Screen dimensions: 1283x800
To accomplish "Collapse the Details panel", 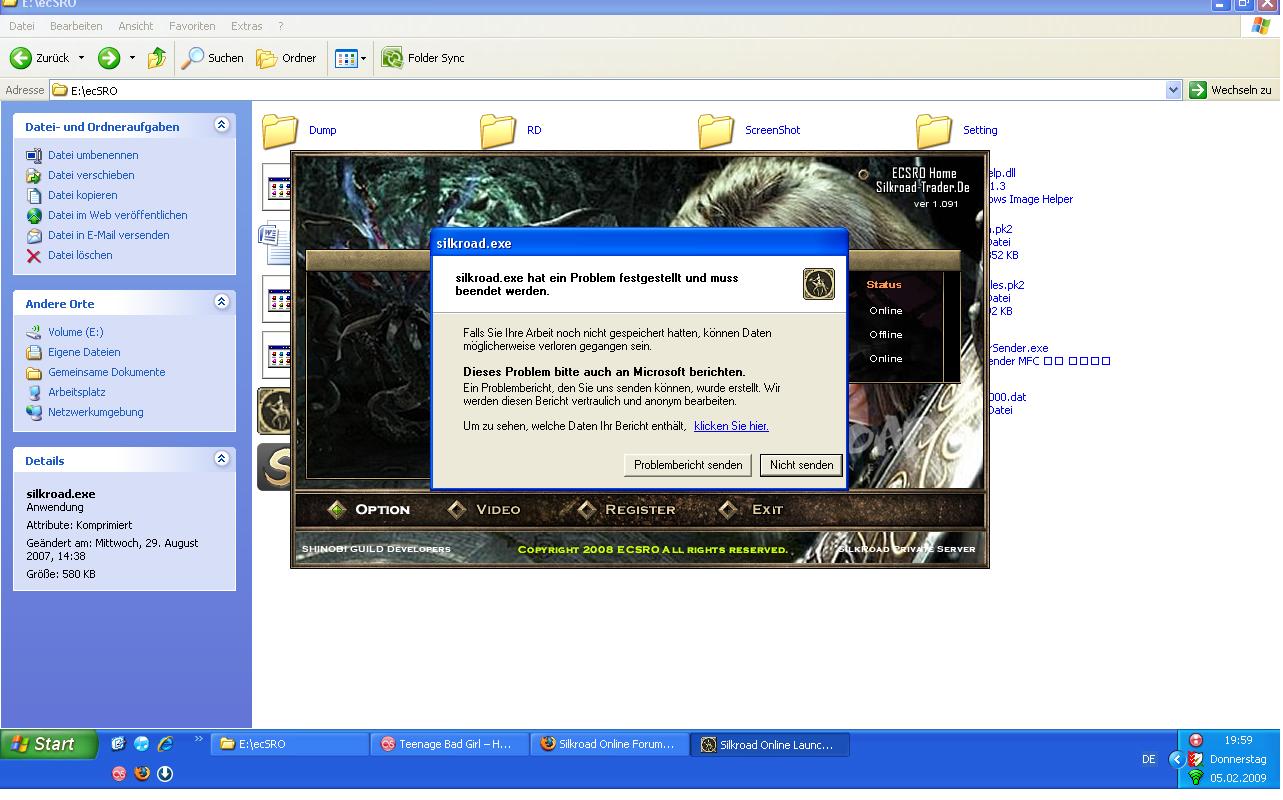I will 222,459.
